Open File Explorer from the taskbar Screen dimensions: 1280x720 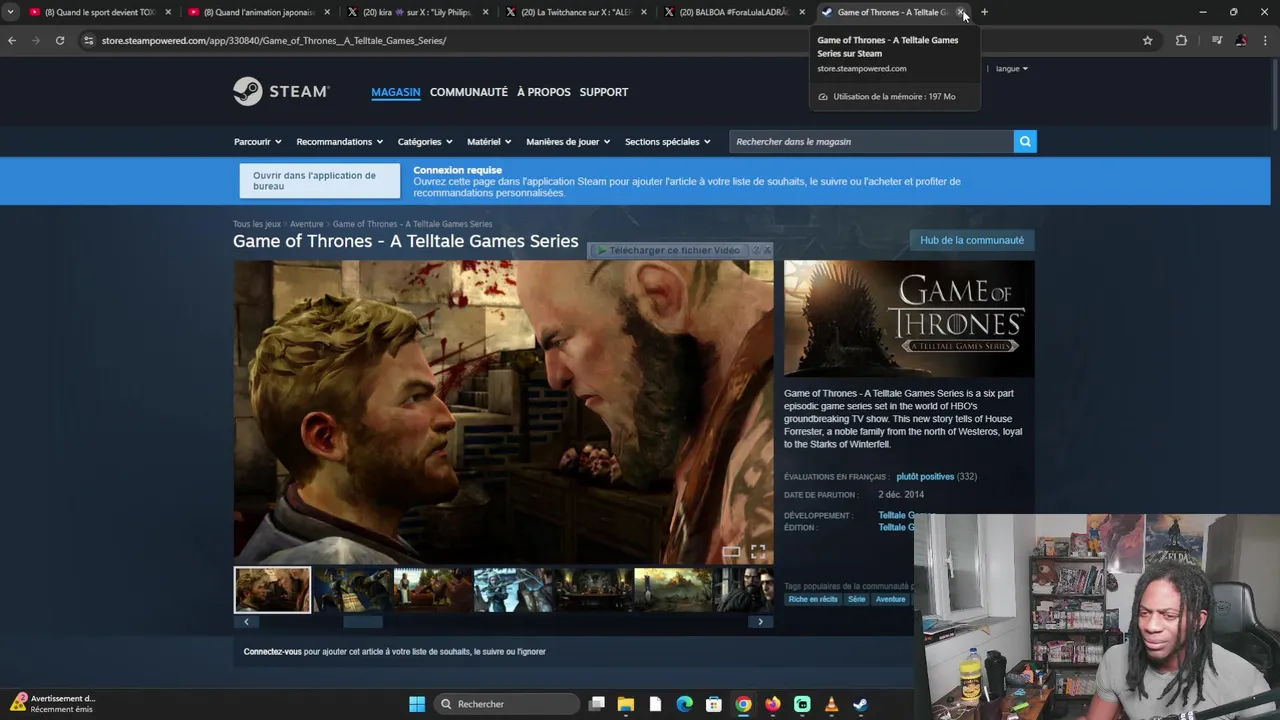626,704
